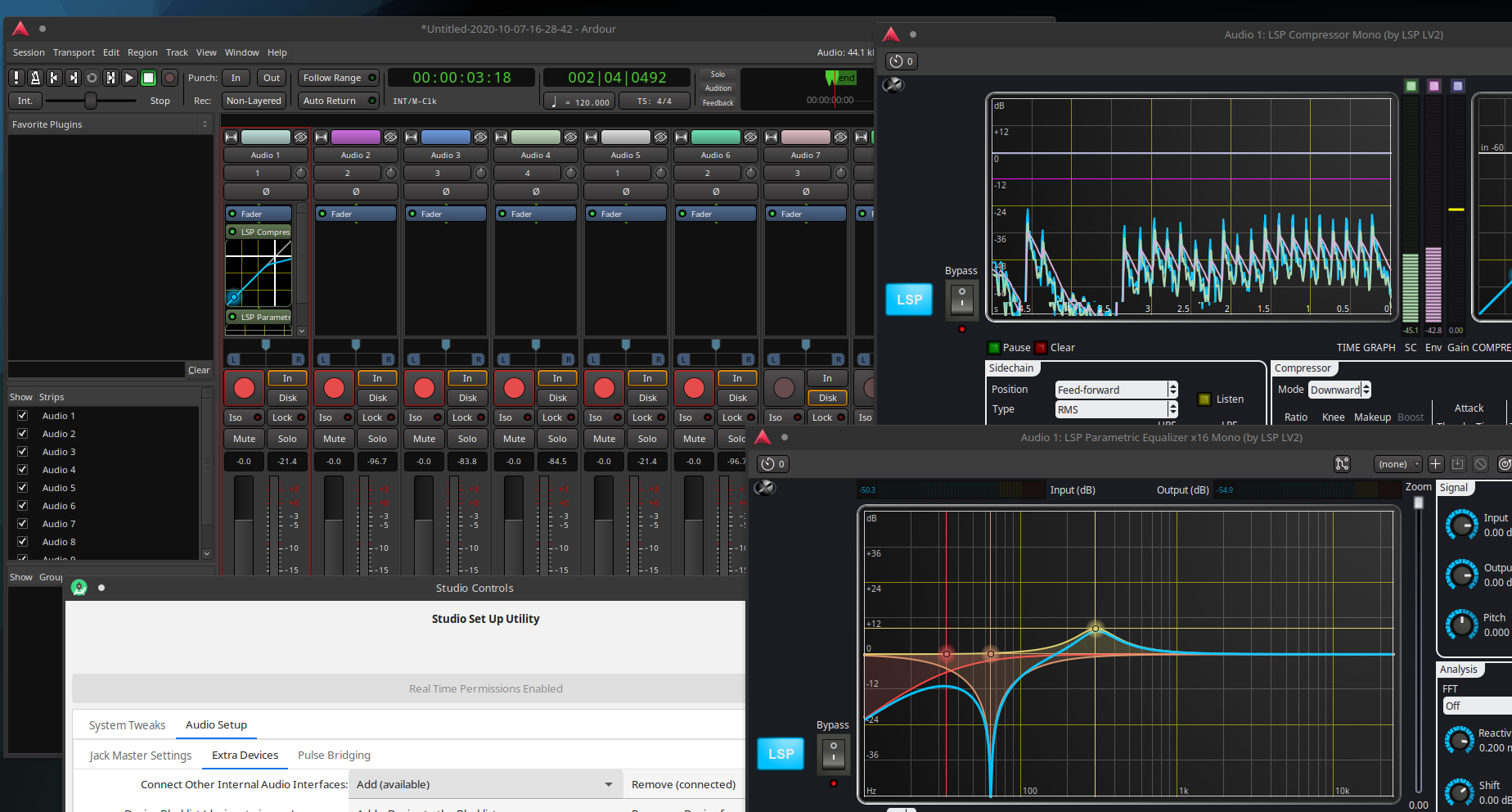Open the Transport menu
This screenshot has height=812, width=1512.
coord(74,52)
